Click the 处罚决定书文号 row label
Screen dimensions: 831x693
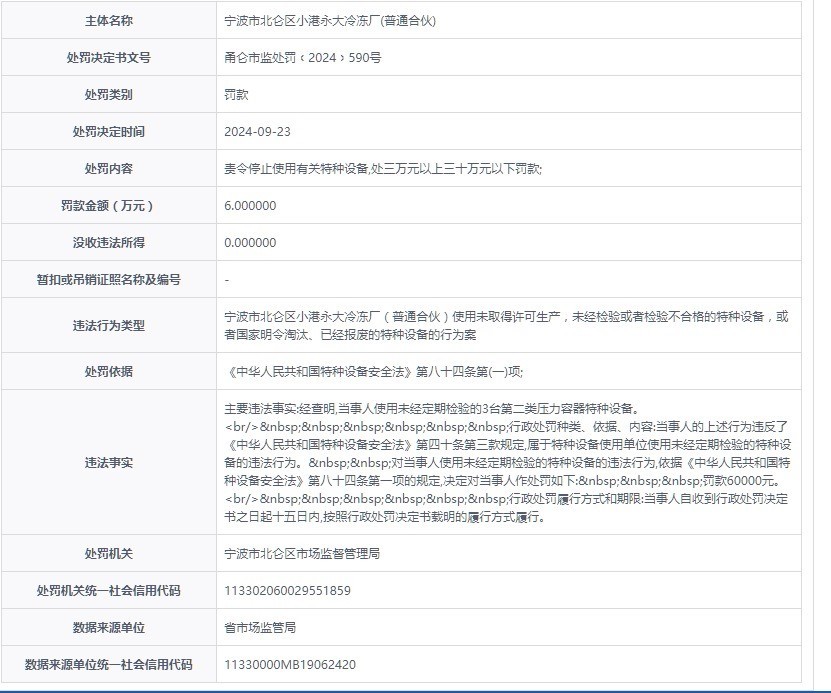tap(109, 58)
